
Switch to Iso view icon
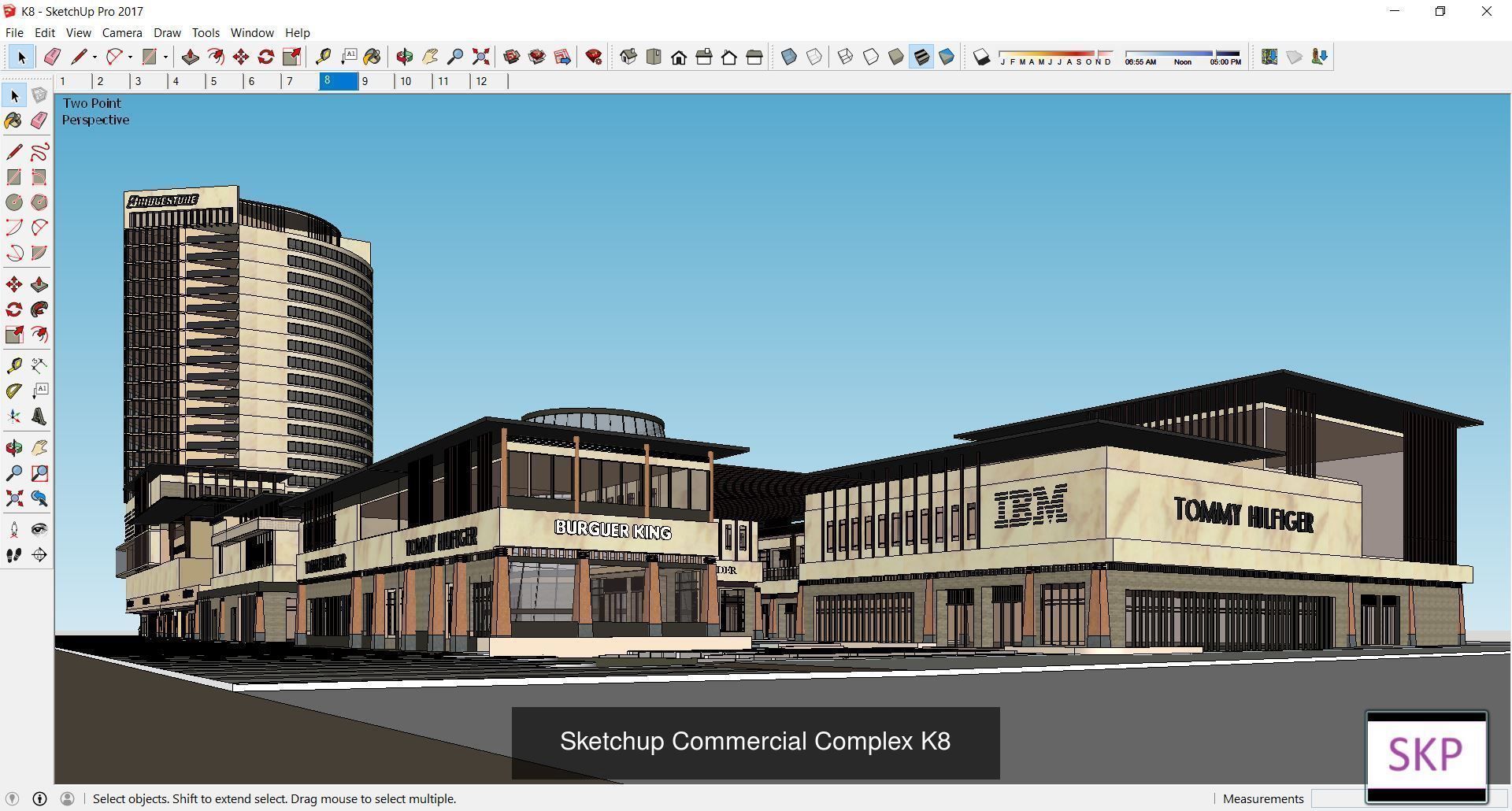[628, 57]
